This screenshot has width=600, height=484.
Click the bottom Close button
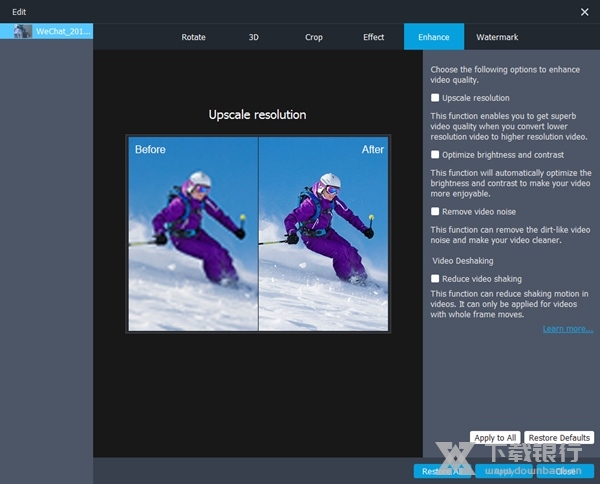[566, 471]
